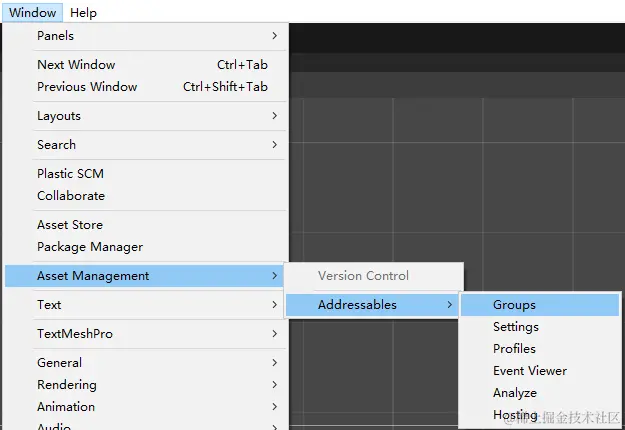Select Previous Window menu entry

[x=87, y=87]
